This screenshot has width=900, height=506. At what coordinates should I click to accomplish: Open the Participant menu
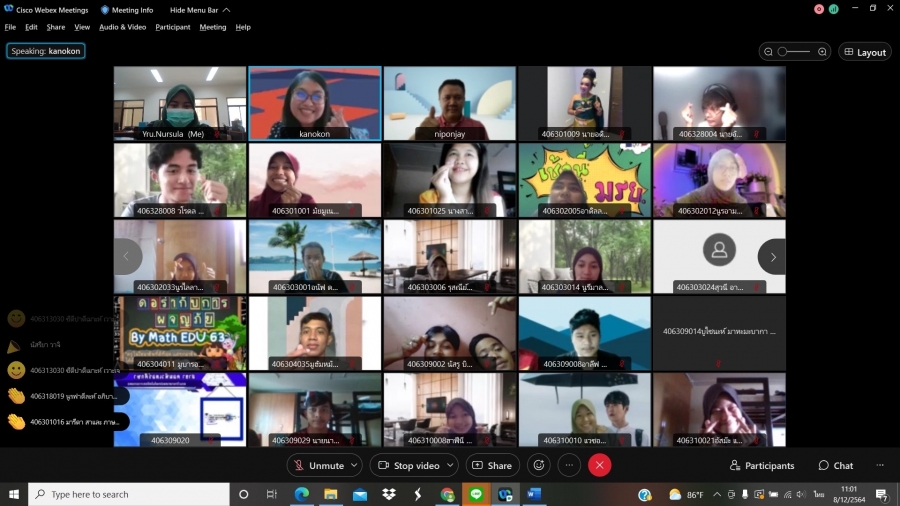click(x=172, y=27)
